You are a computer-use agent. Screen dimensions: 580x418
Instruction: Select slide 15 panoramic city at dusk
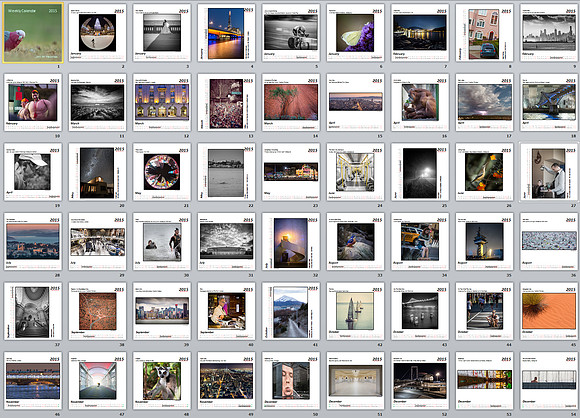click(x=355, y=102)
